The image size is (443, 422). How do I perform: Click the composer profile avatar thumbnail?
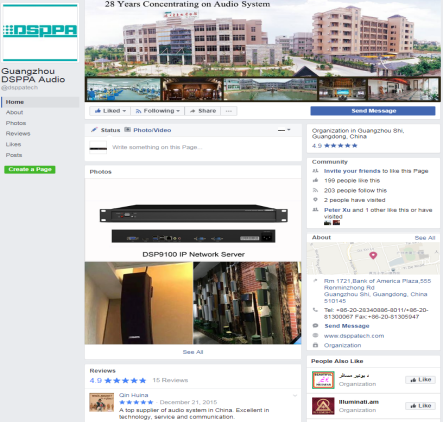point(98,147)
